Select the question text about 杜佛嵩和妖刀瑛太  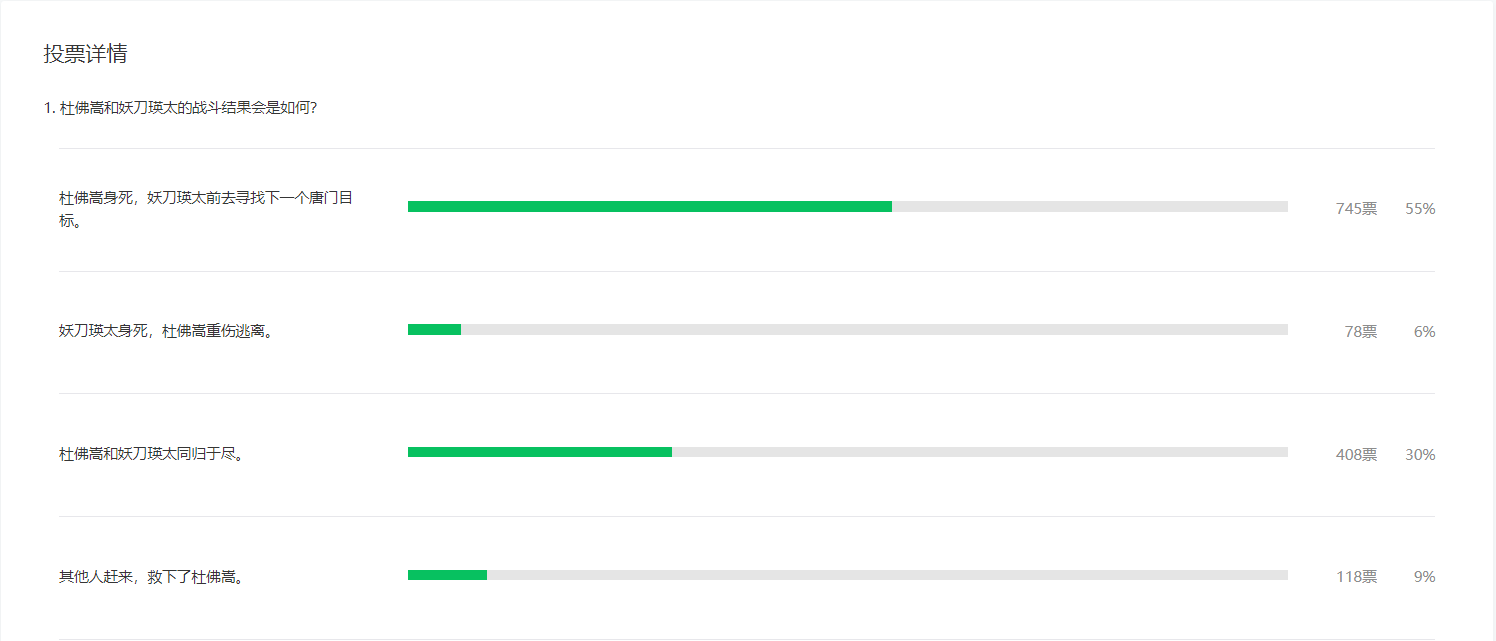tap(181, 107)
